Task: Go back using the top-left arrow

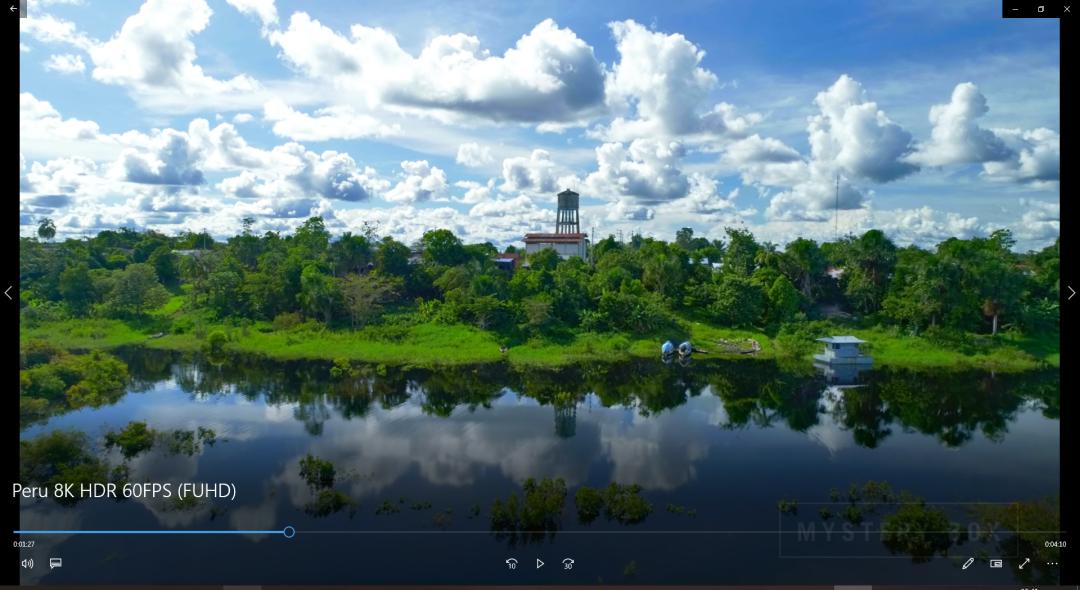Action: point(13,9)
